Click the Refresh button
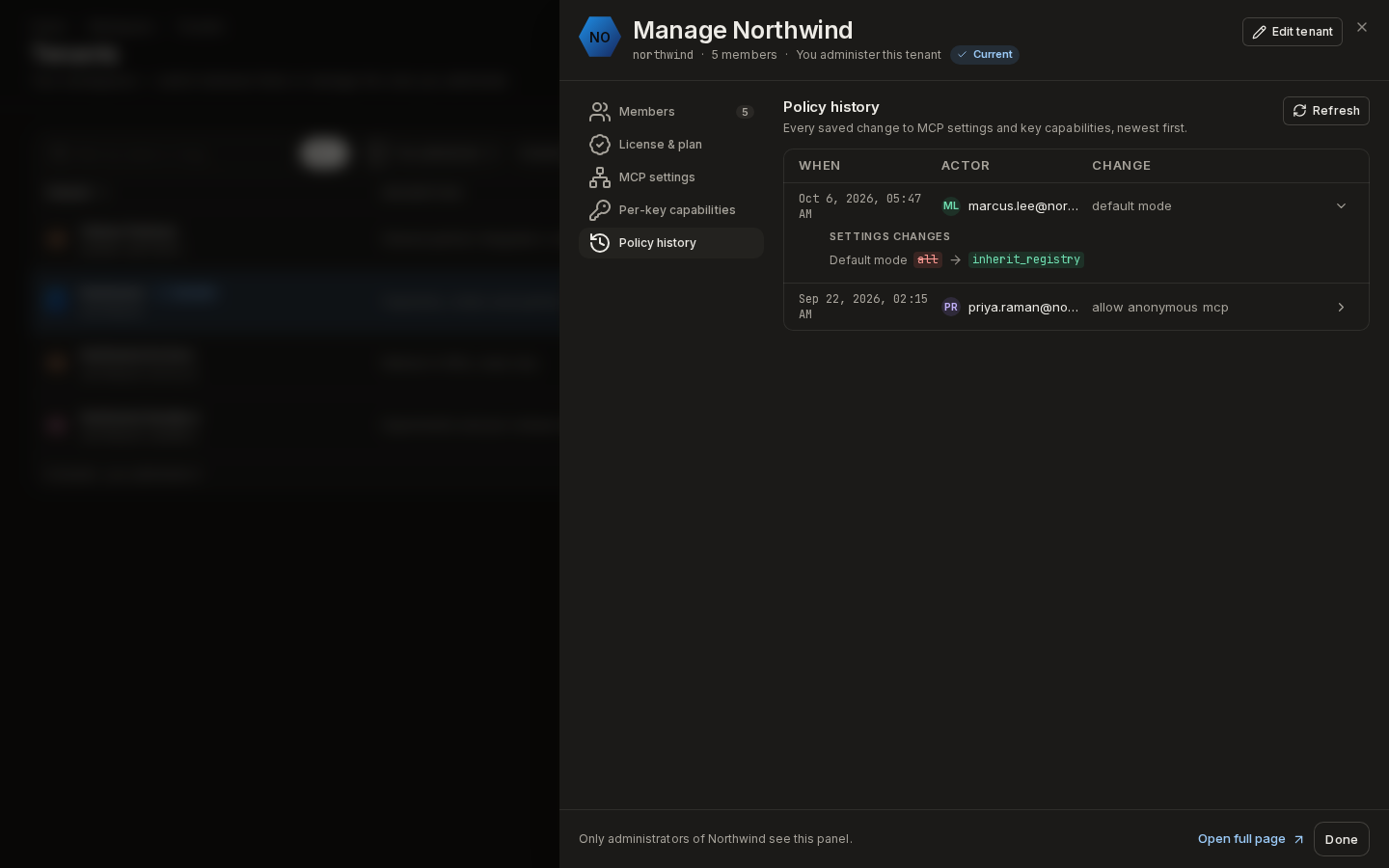The image size is (1389, 868). pos(1326,111)
